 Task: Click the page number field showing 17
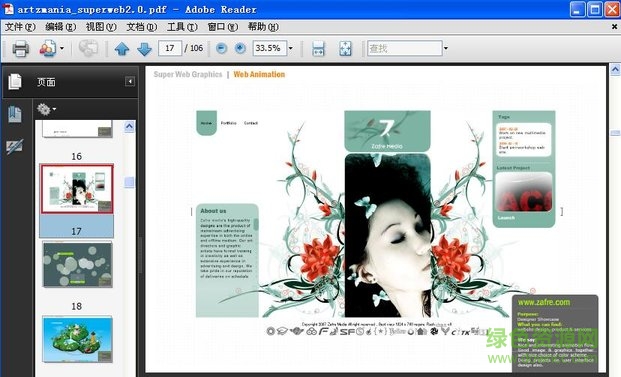(x=170, y=48)
